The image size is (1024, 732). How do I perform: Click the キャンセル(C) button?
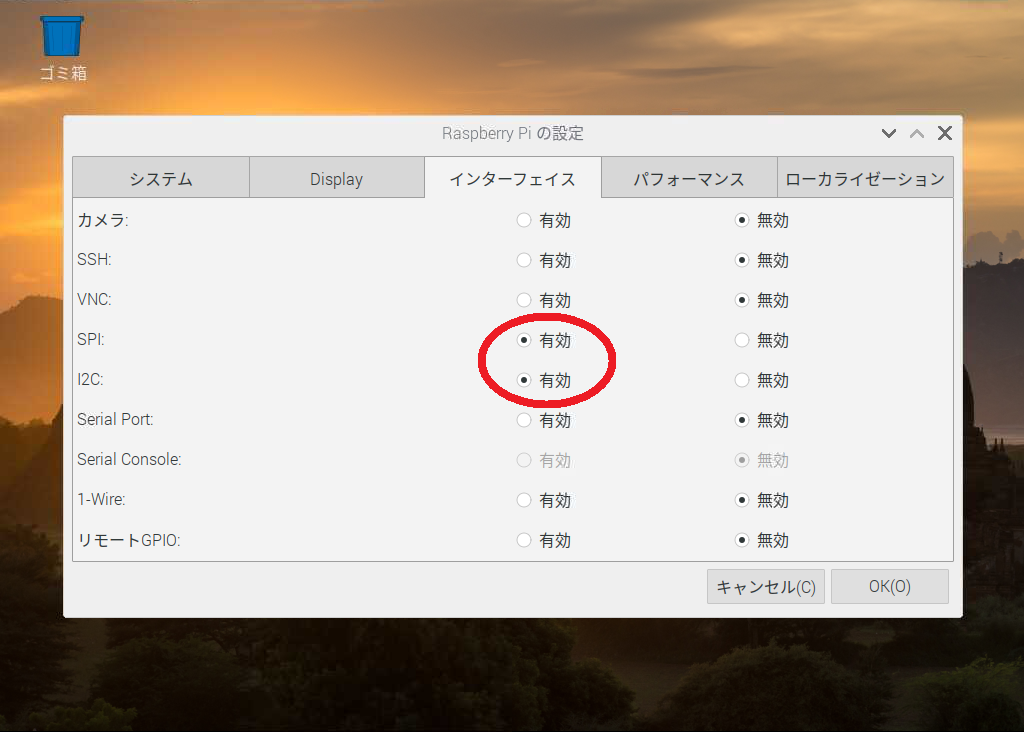tap(766, 587)
